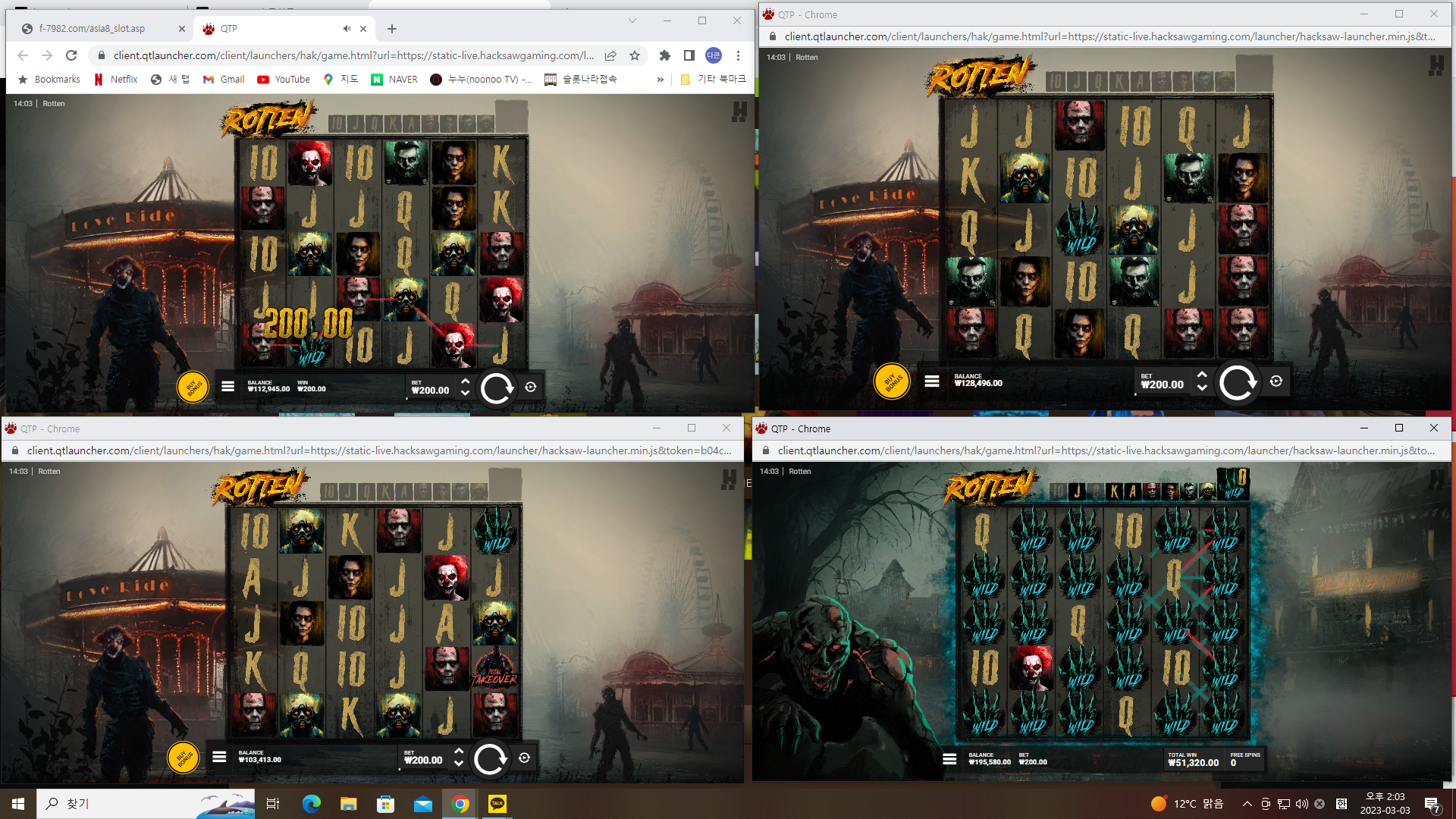Reload the page in the top-left Chrome window
The width and height of the screenshot is (1456, 819).
(x=71, y=55)
